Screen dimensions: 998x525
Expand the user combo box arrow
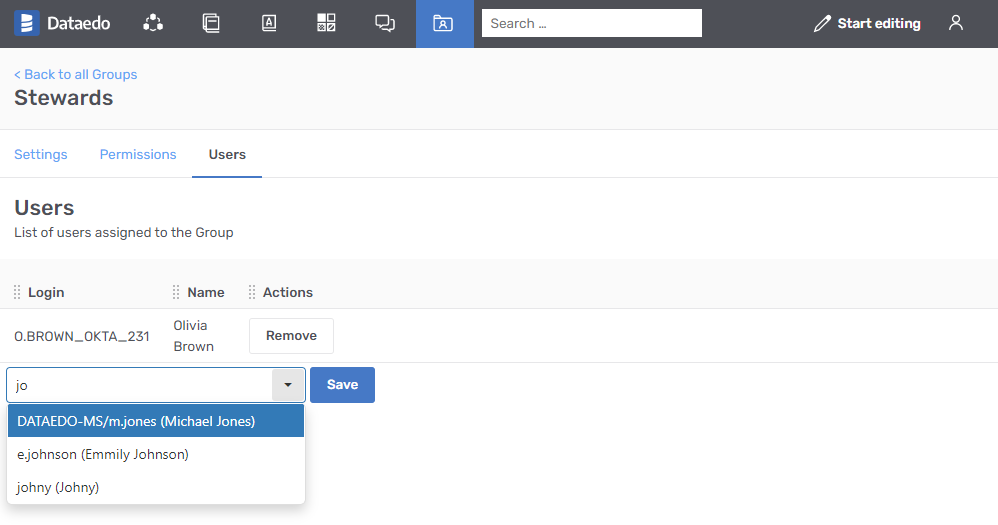(x=288, y=385)
